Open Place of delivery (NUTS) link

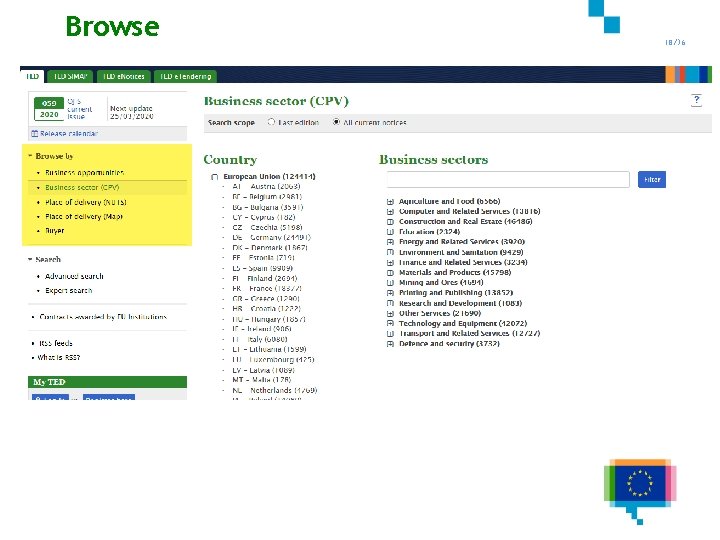point(86,202)
